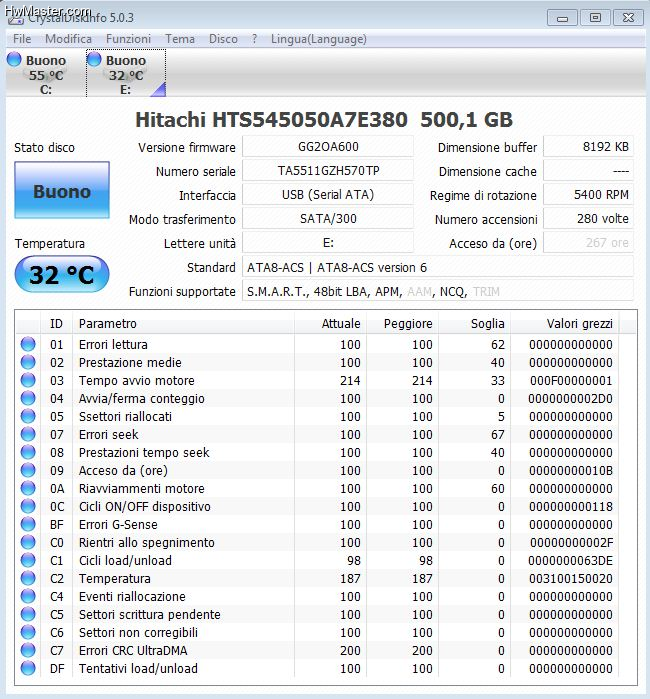Click the interface field USB (Serial ATA)
Viewport: 650px width, 699px height.
pos(328,195)
